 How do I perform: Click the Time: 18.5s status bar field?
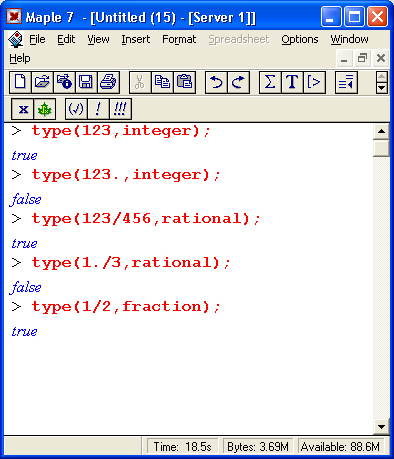[182, 446]
